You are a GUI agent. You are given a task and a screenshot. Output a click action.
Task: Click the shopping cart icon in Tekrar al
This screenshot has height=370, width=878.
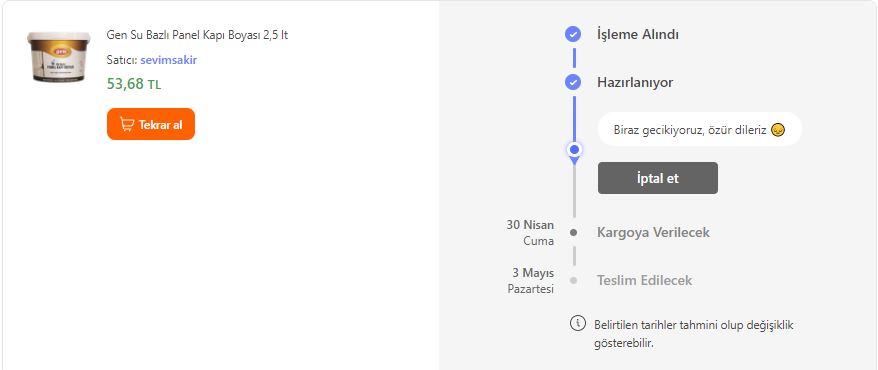pos(127,124)
